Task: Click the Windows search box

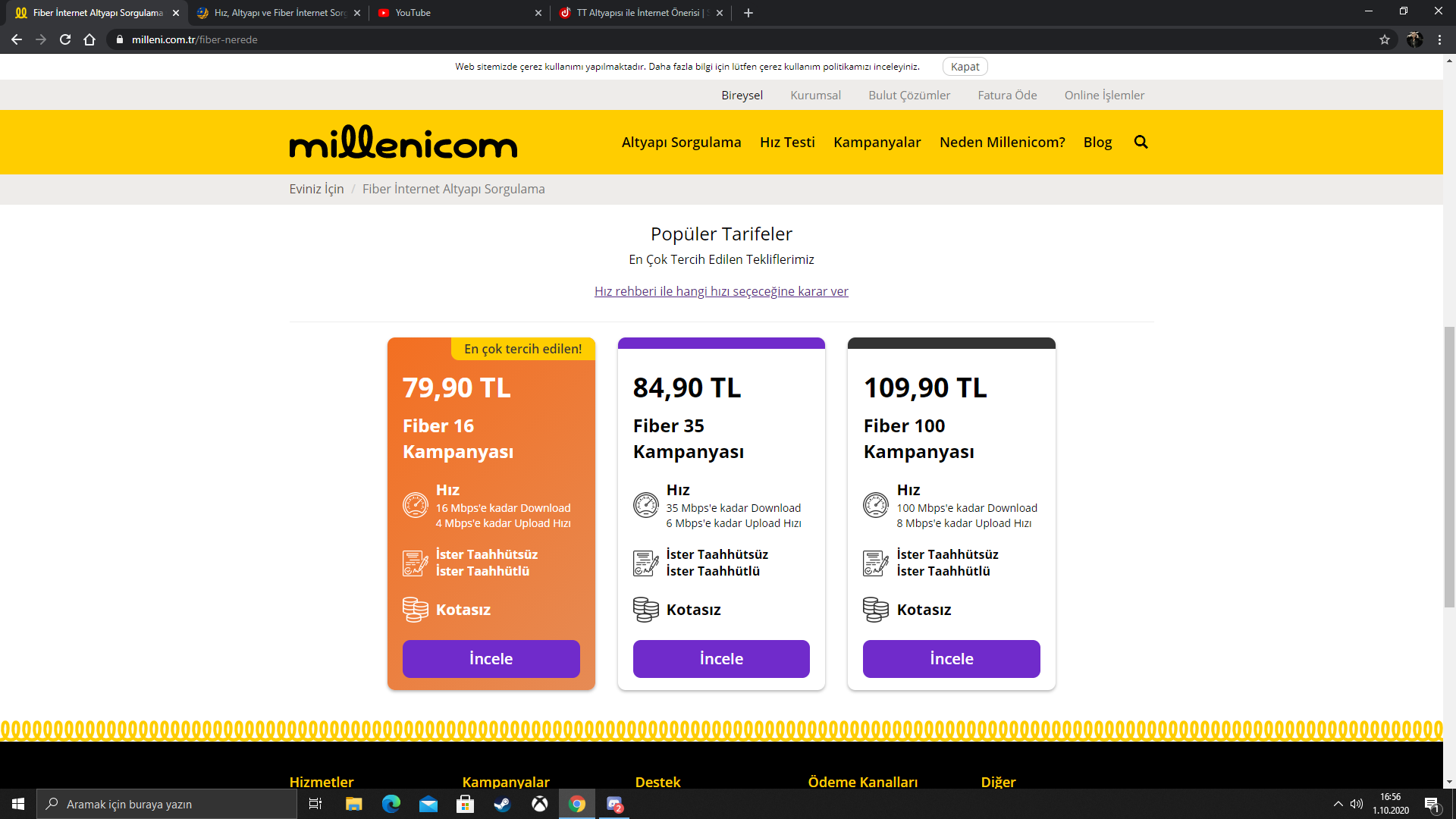Action: pos(167,804)
